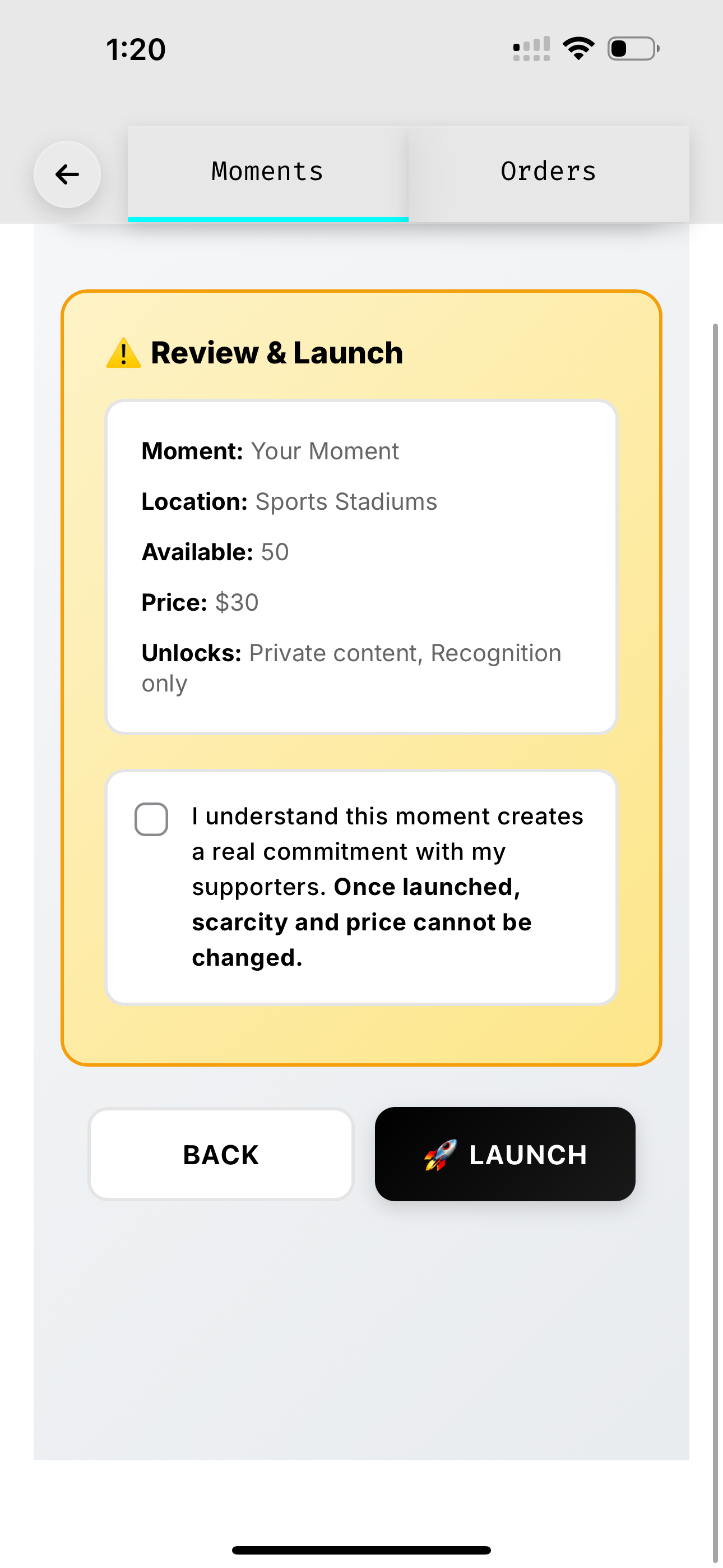Switch to the Orders tab

(x=548, y=171)
